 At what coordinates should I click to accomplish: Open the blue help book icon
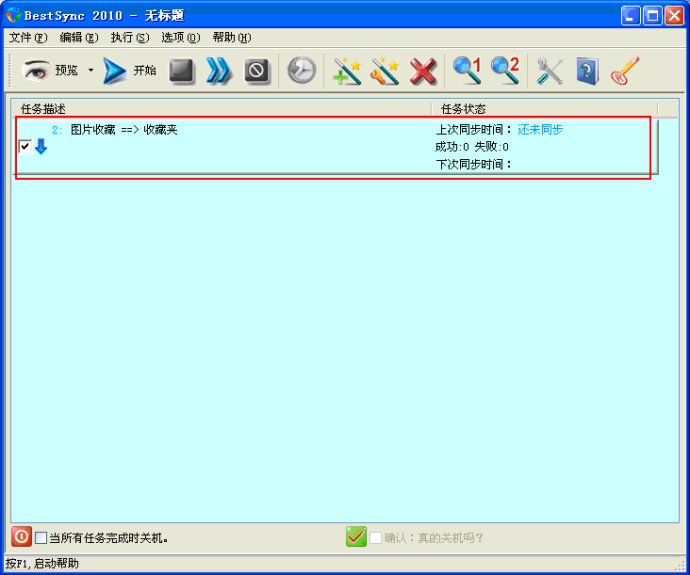[x=587, y=70]
